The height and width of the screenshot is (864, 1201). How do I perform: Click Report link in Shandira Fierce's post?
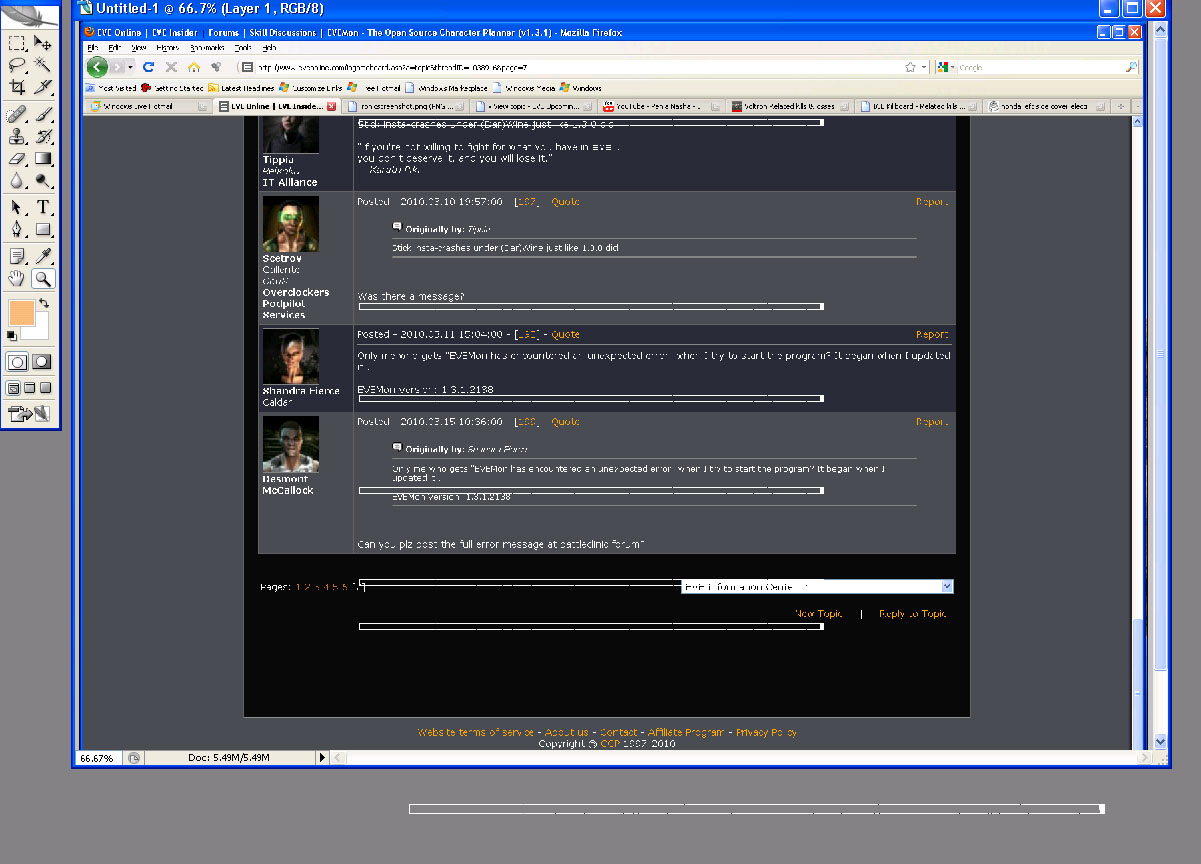tap(932, 335)
